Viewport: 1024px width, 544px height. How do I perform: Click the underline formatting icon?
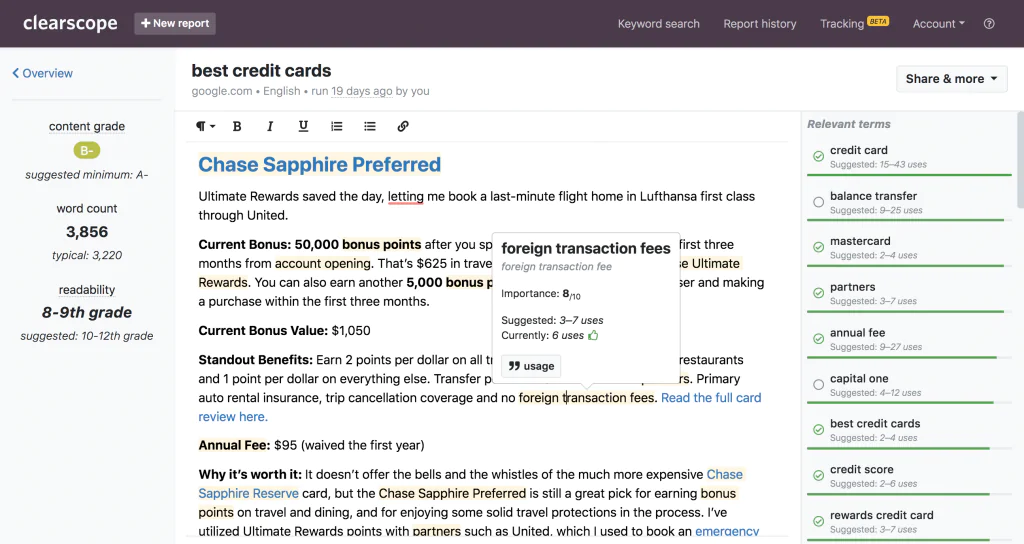(x=303, y=127)
